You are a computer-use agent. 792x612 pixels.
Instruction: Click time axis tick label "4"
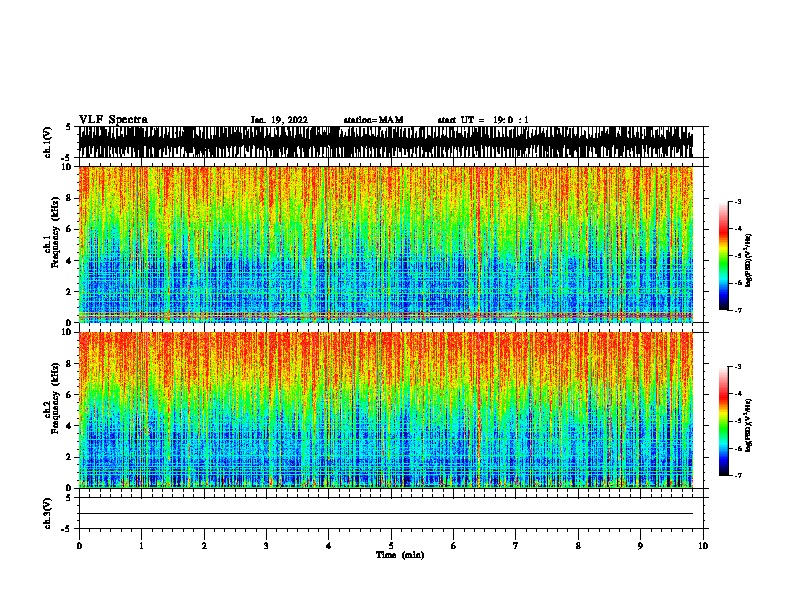pyautogui.click(x=329, y=546)
